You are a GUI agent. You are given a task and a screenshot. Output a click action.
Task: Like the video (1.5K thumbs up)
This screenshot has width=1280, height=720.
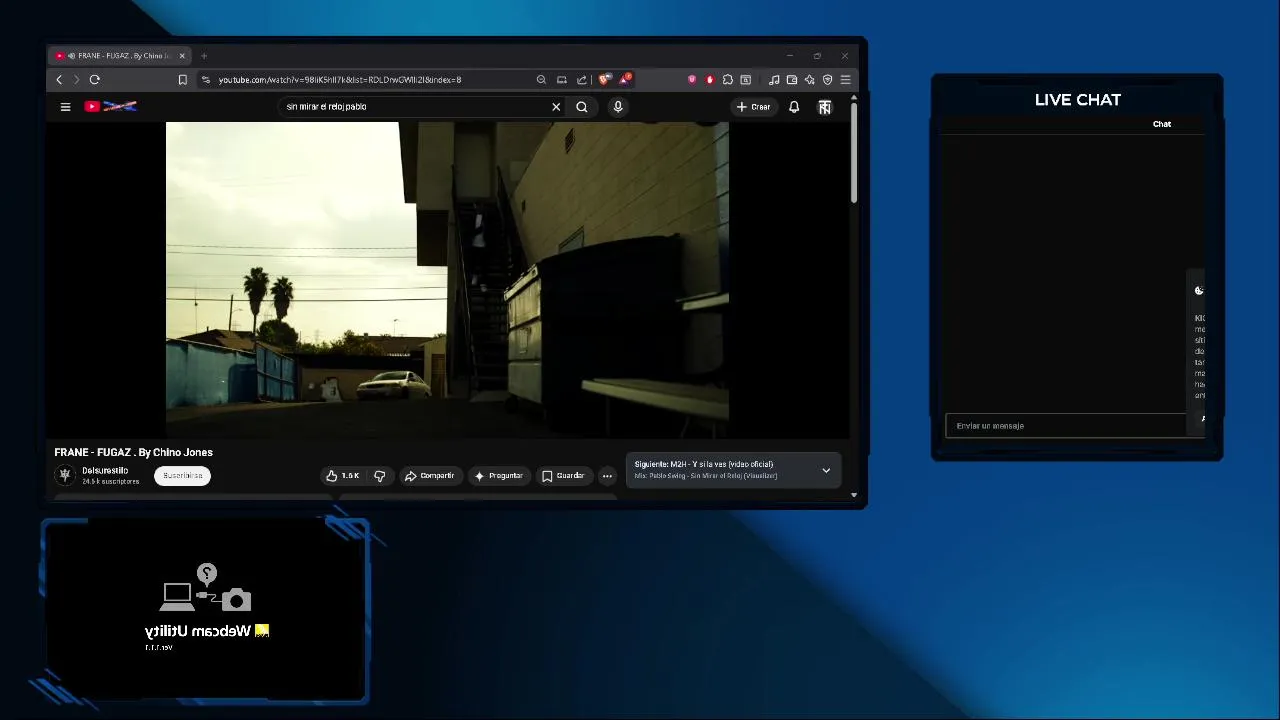pyautogui.click(x=342, y=476)
